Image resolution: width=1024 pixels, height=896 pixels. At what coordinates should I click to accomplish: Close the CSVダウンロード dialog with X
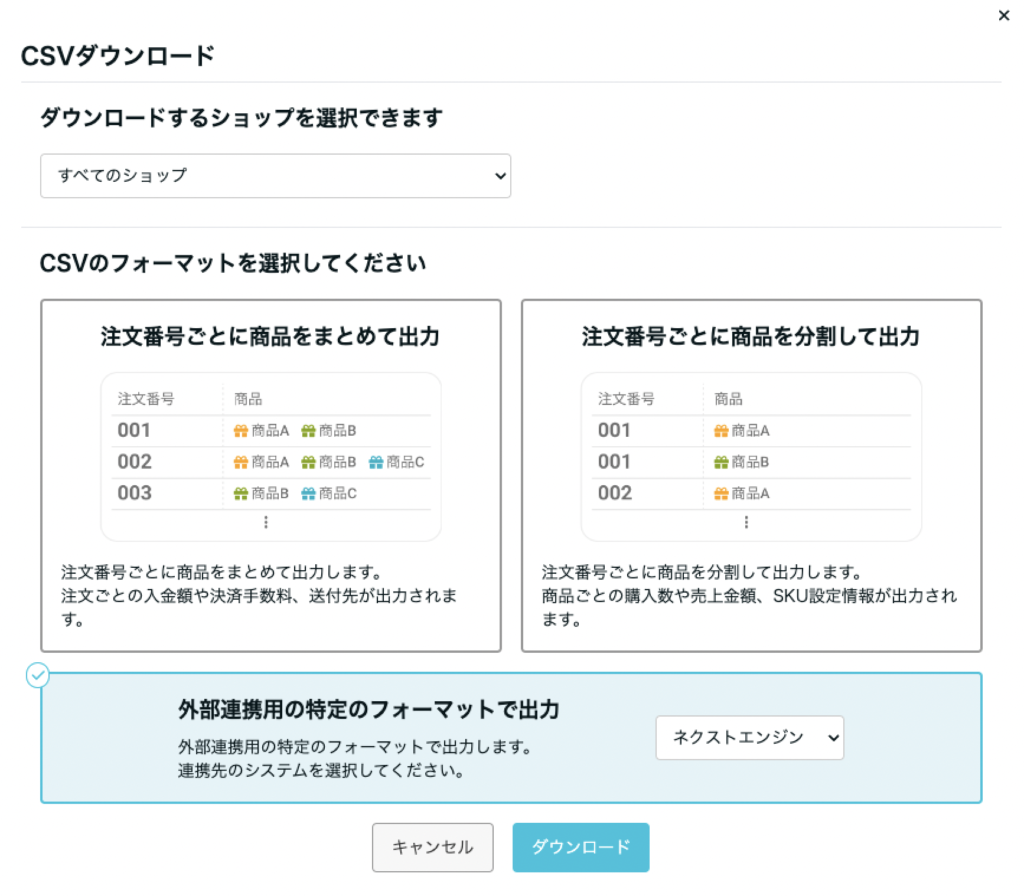[1004, 16]
